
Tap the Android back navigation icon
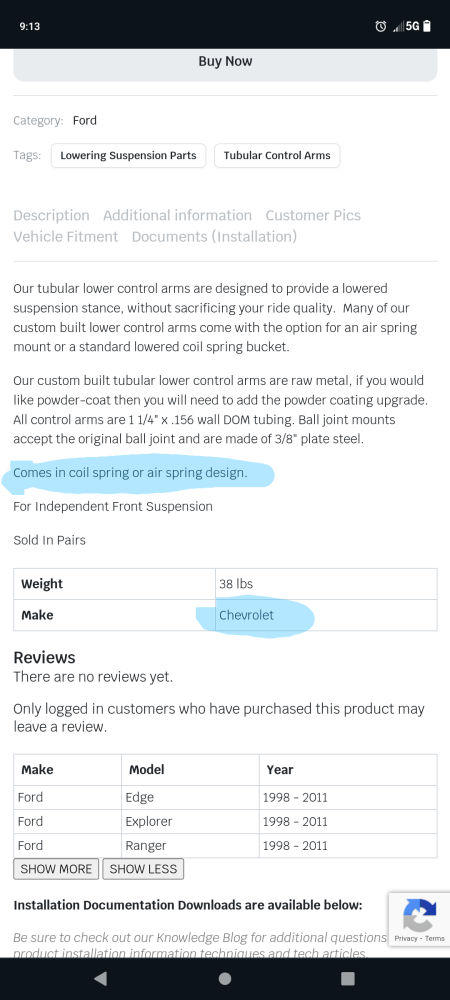pos(100,978)
